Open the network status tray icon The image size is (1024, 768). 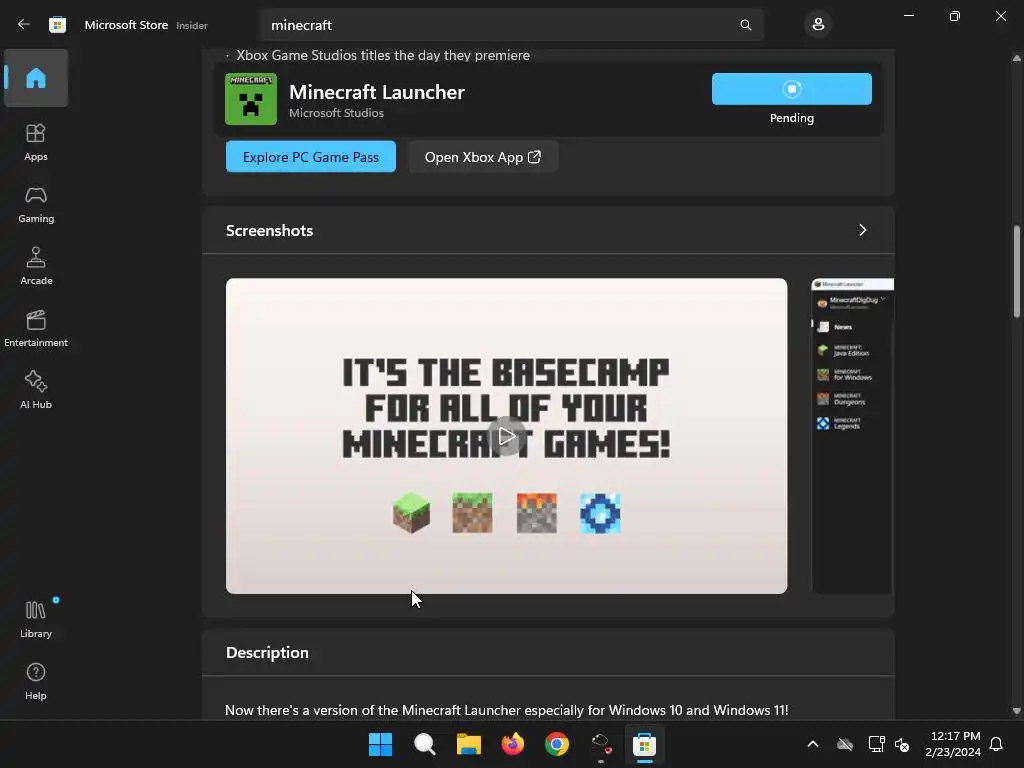click(x=876, y=744)
